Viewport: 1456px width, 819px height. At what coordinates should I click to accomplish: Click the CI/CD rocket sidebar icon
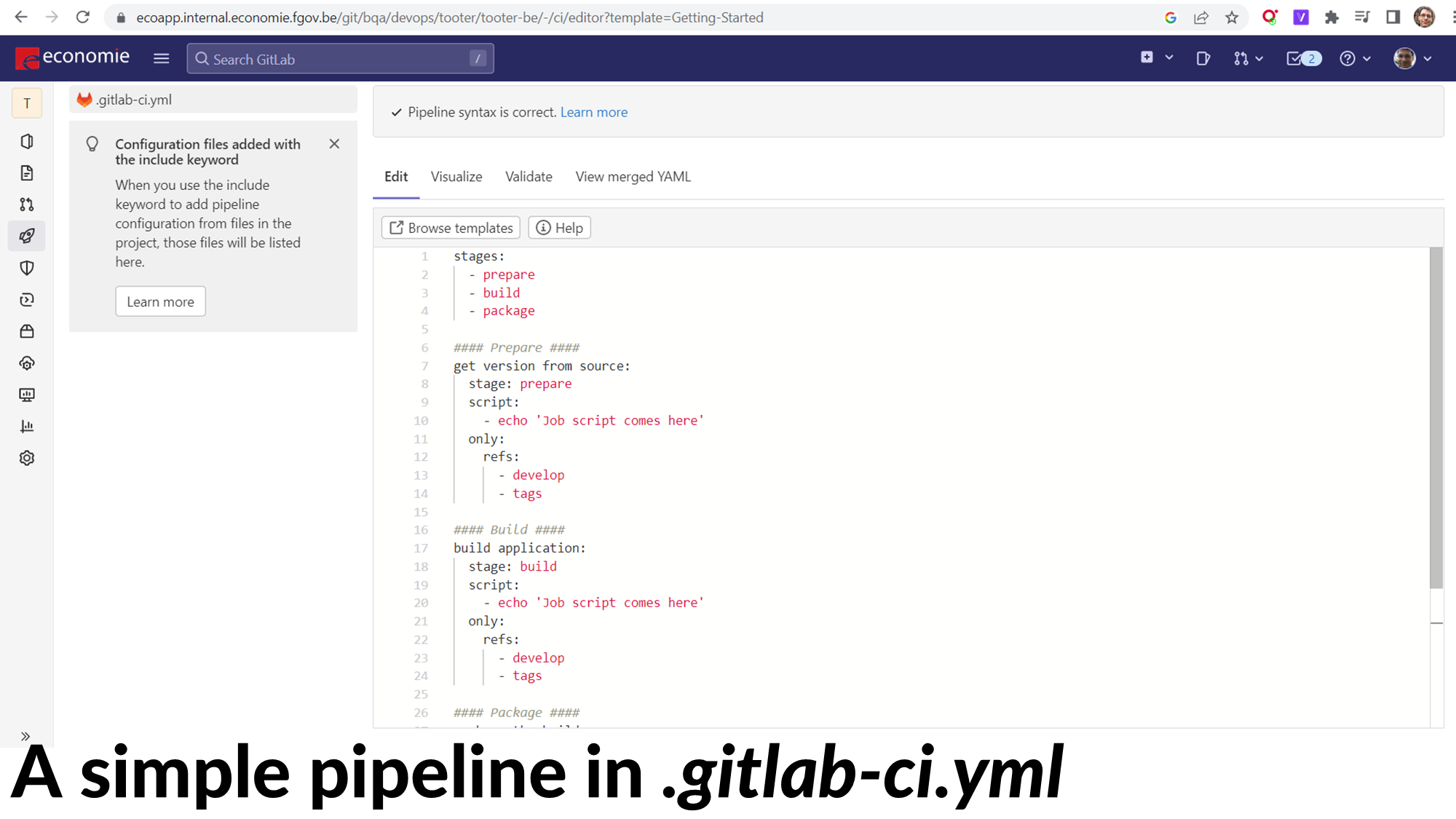tap(27, 236)
